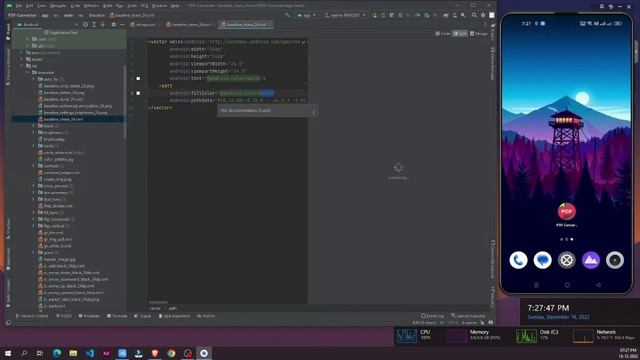Open the Layout Inspector
640x360 pixels.
point(469,316)
